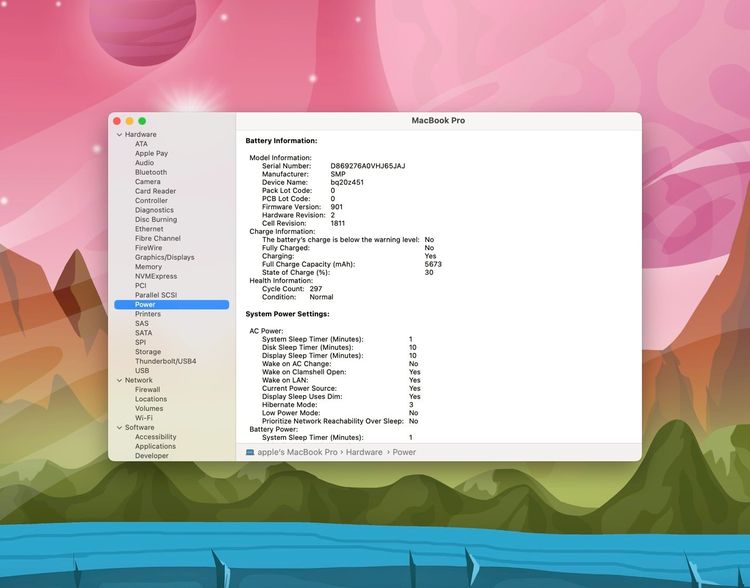Click the Battery Information heading

tap(281, 141)
